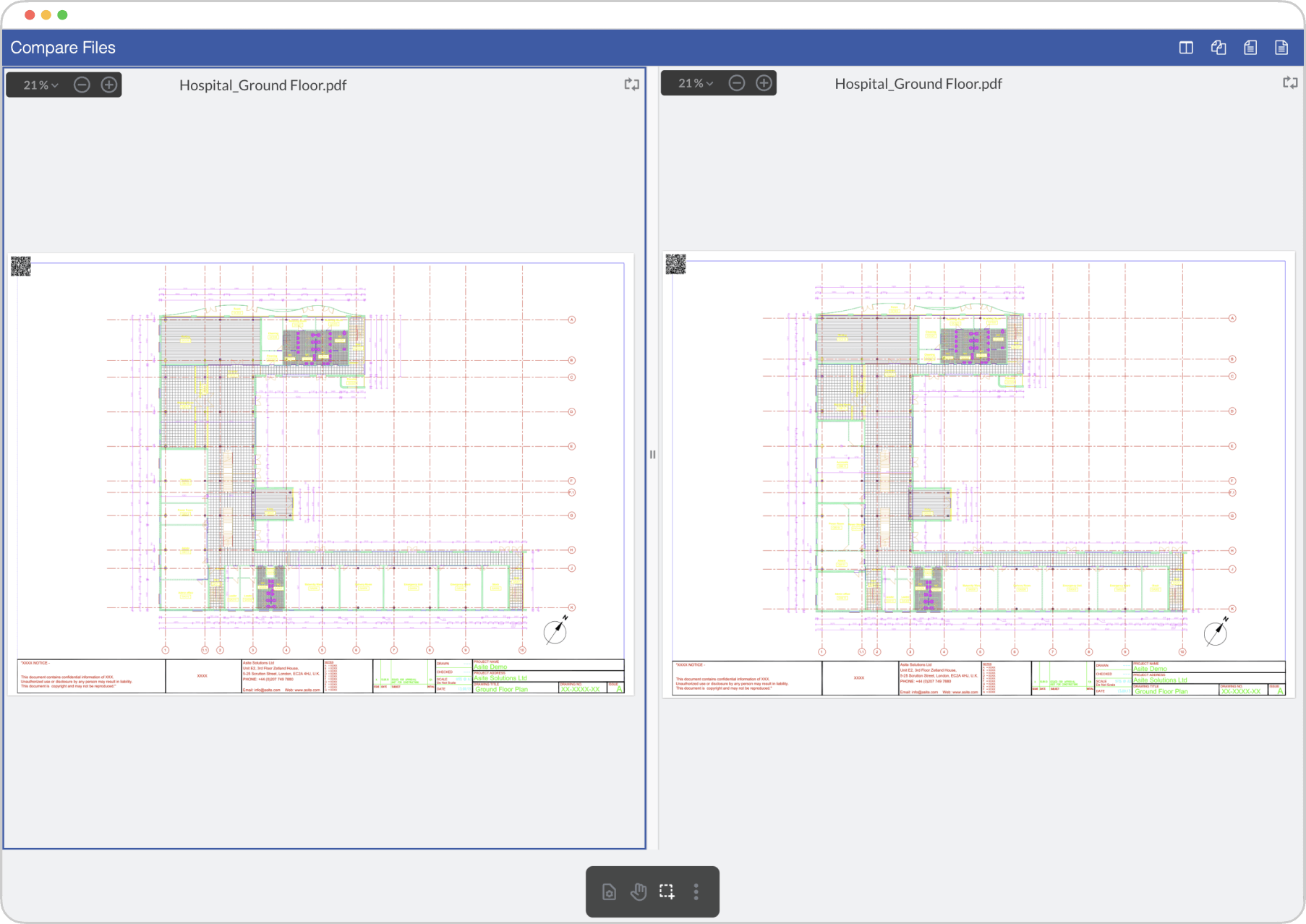Minimize the window with the yellow button

[x=46, y=14]
